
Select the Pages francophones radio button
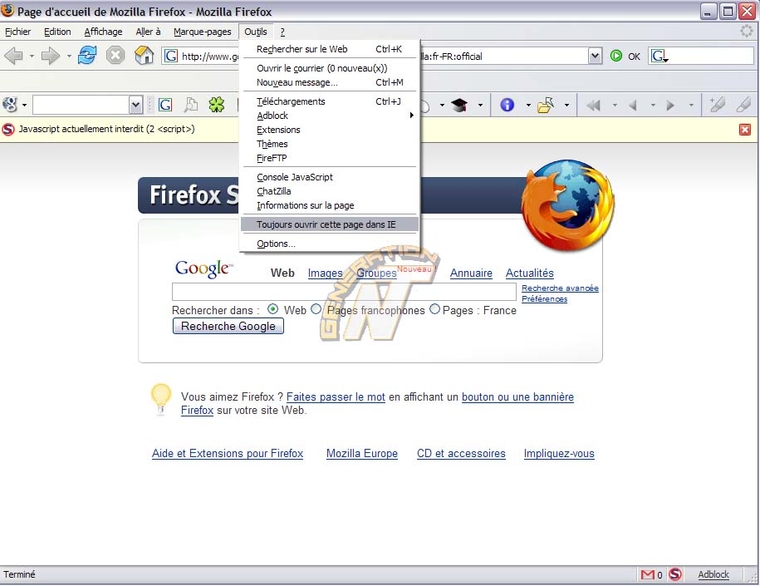316,309
